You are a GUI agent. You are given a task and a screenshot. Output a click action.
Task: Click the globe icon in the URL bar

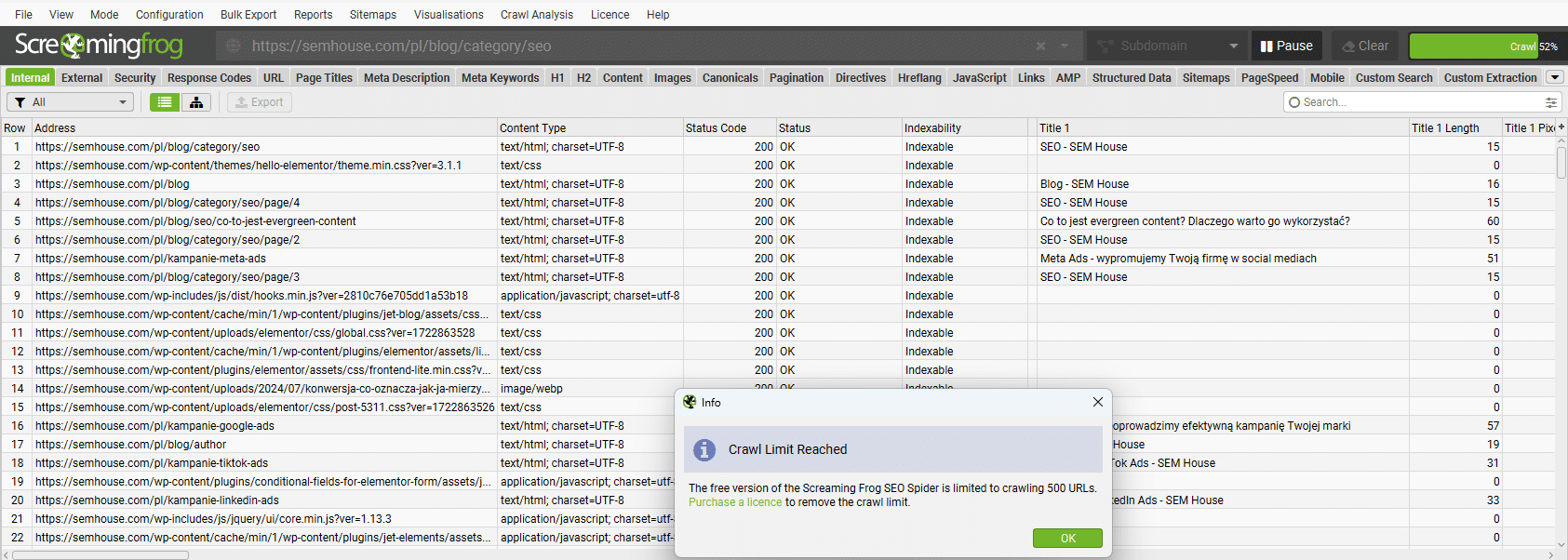(x=234, y=46)
